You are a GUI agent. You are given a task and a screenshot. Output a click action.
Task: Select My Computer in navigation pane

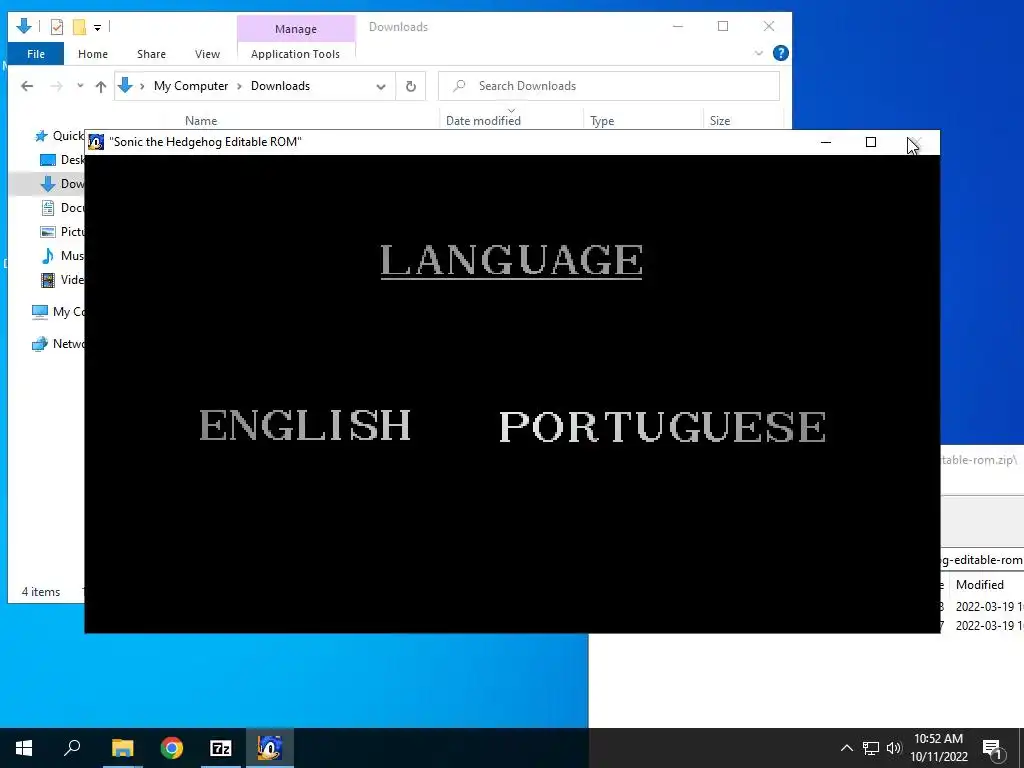click(59, 312)
